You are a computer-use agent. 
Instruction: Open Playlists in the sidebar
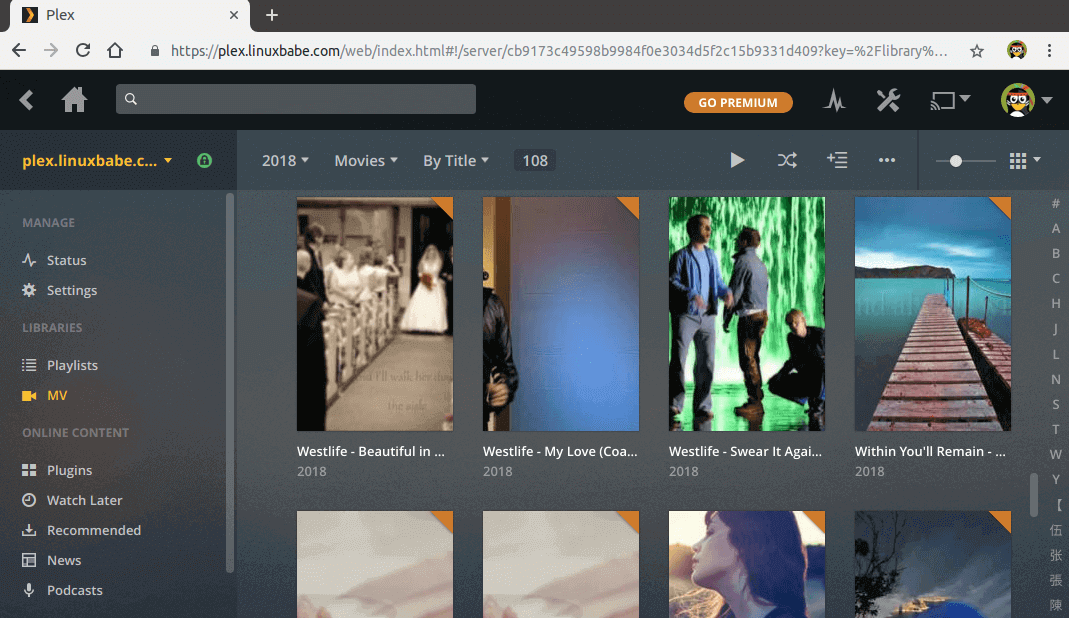pyautogui.click(x=72, y=365)
